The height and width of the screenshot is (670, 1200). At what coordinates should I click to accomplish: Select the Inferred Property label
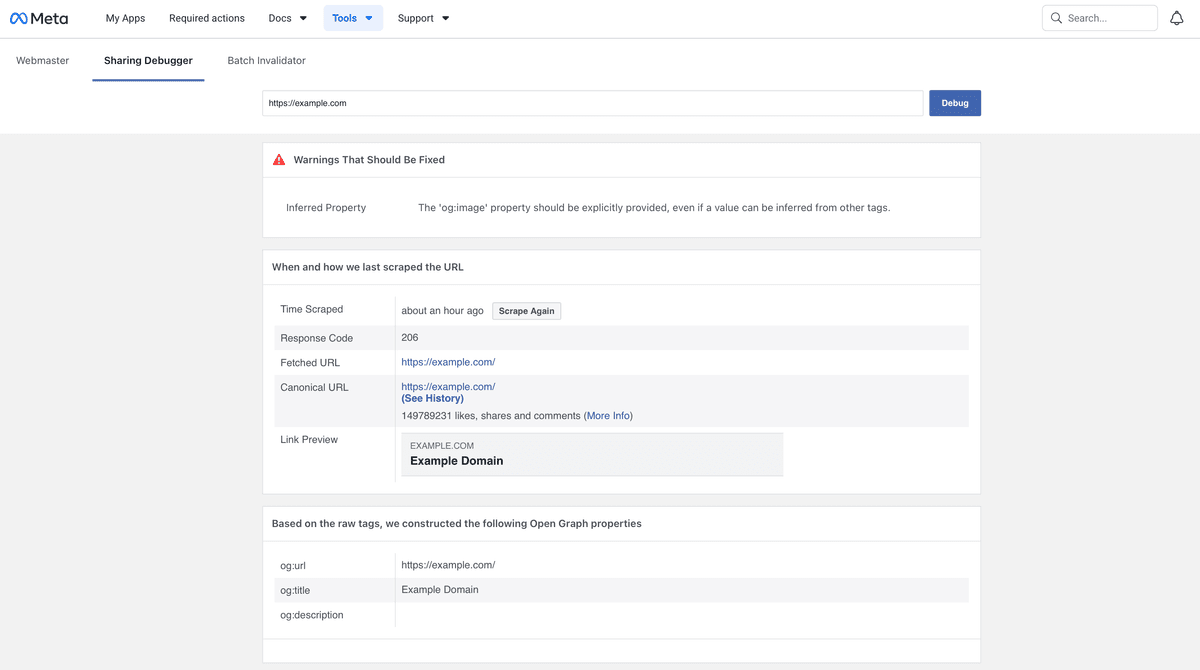click(326, 208)
